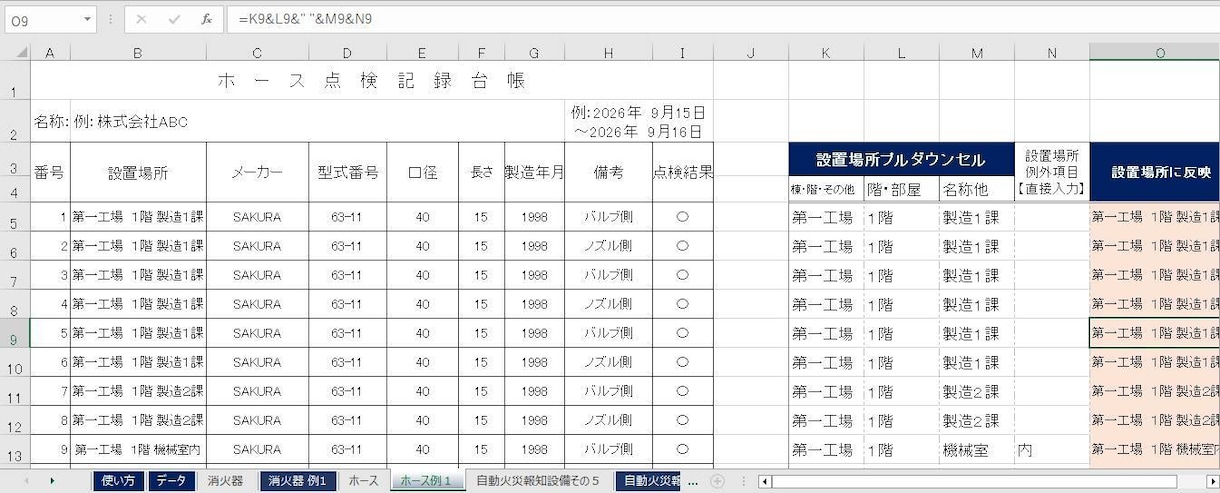Select column header K

coord(826,53)
